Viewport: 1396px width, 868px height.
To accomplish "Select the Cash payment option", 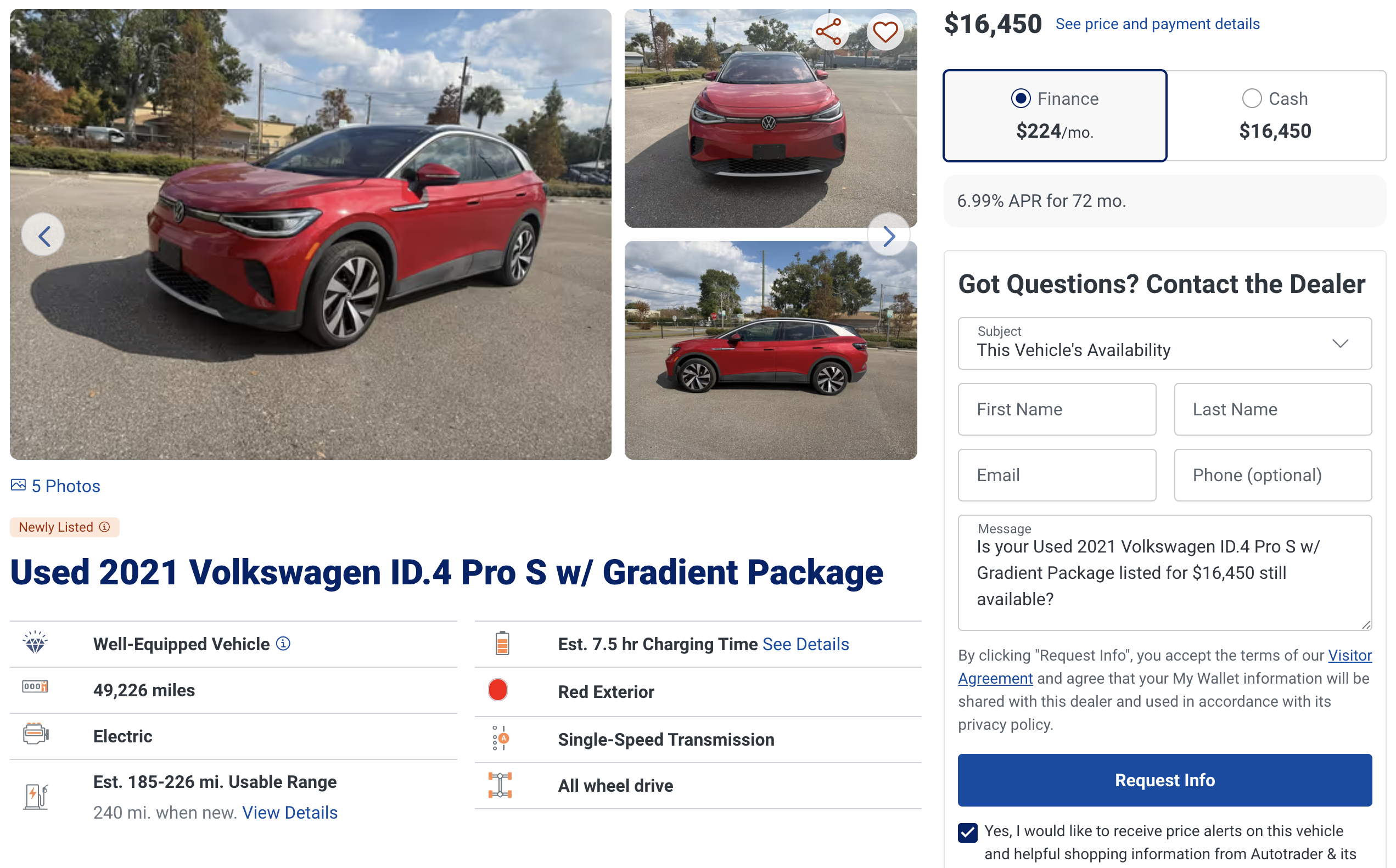I will pyautogui.click(x=1251, y=99).
